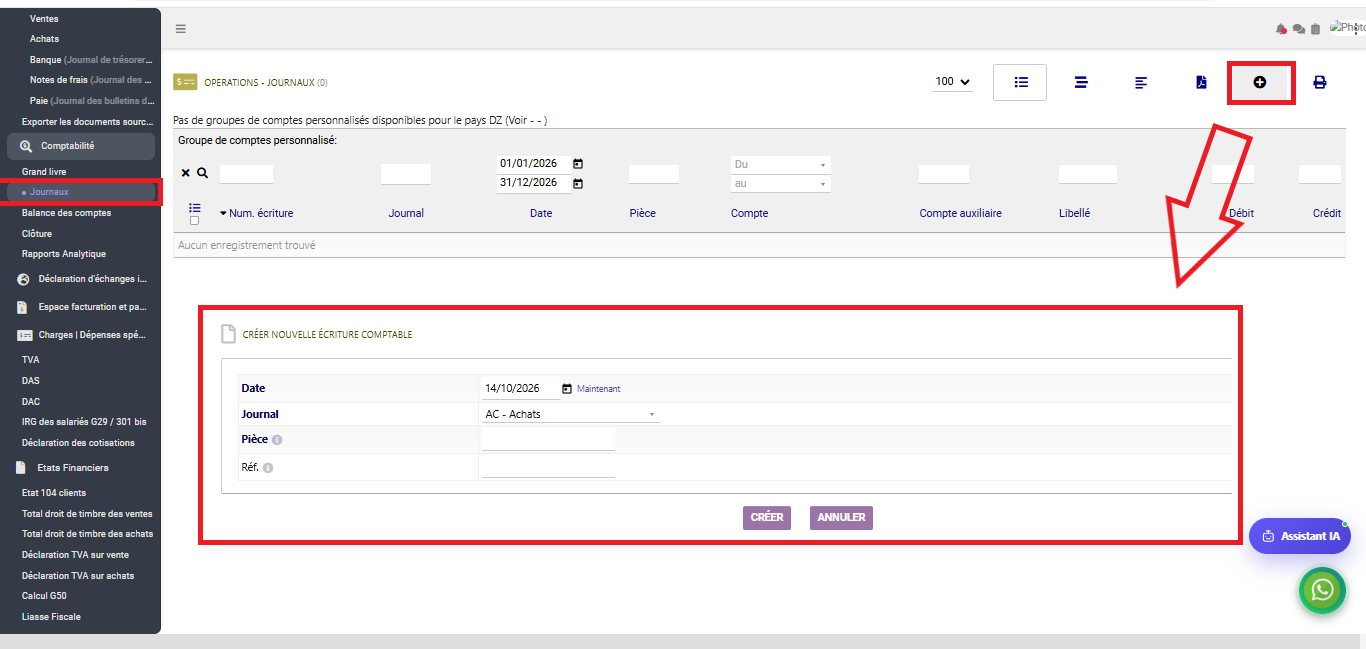Image resolution: width=1366 pixels, height=649 pixels.
Task: Go to Balance des comptes
Action: point(66,213)
